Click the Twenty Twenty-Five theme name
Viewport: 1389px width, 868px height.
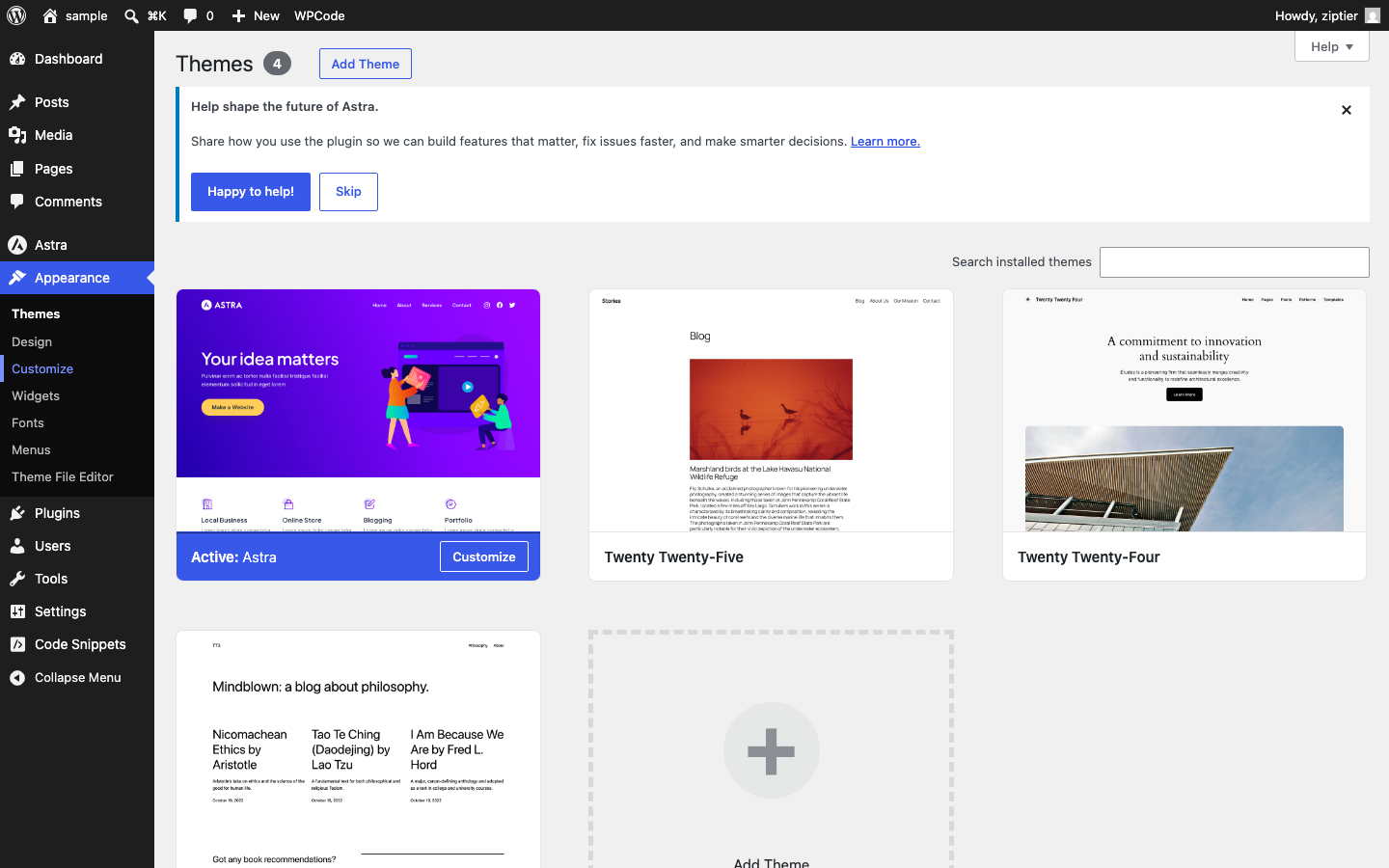click(673, 556)
